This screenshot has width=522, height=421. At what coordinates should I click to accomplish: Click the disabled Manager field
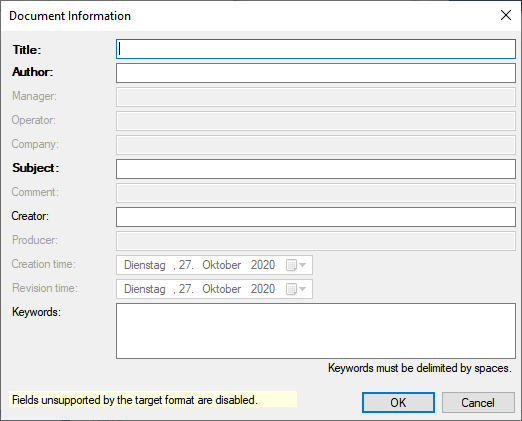(x=316, y=97)
